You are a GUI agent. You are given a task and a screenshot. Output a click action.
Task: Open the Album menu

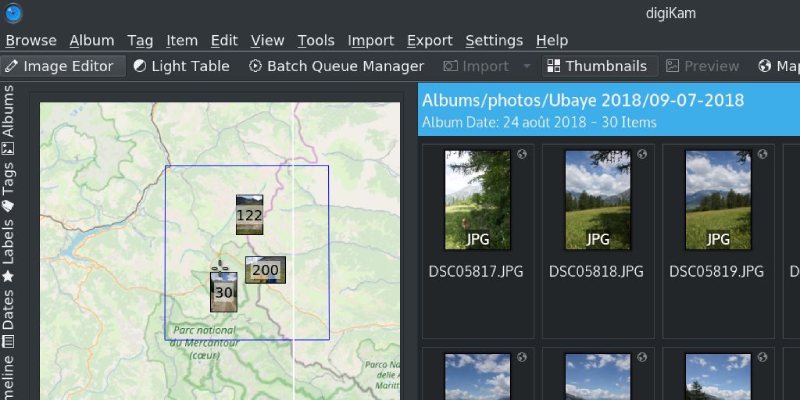coord(92,40)
